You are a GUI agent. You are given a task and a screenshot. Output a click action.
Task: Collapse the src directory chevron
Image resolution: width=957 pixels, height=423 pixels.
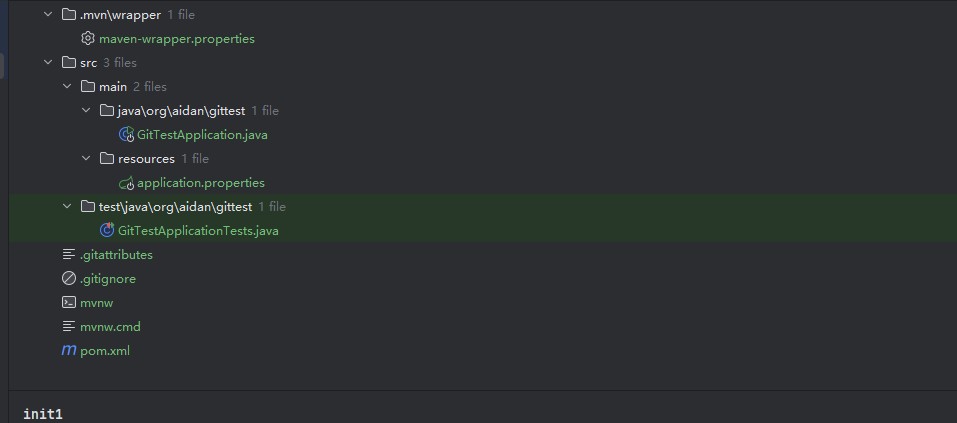point(48,63)
